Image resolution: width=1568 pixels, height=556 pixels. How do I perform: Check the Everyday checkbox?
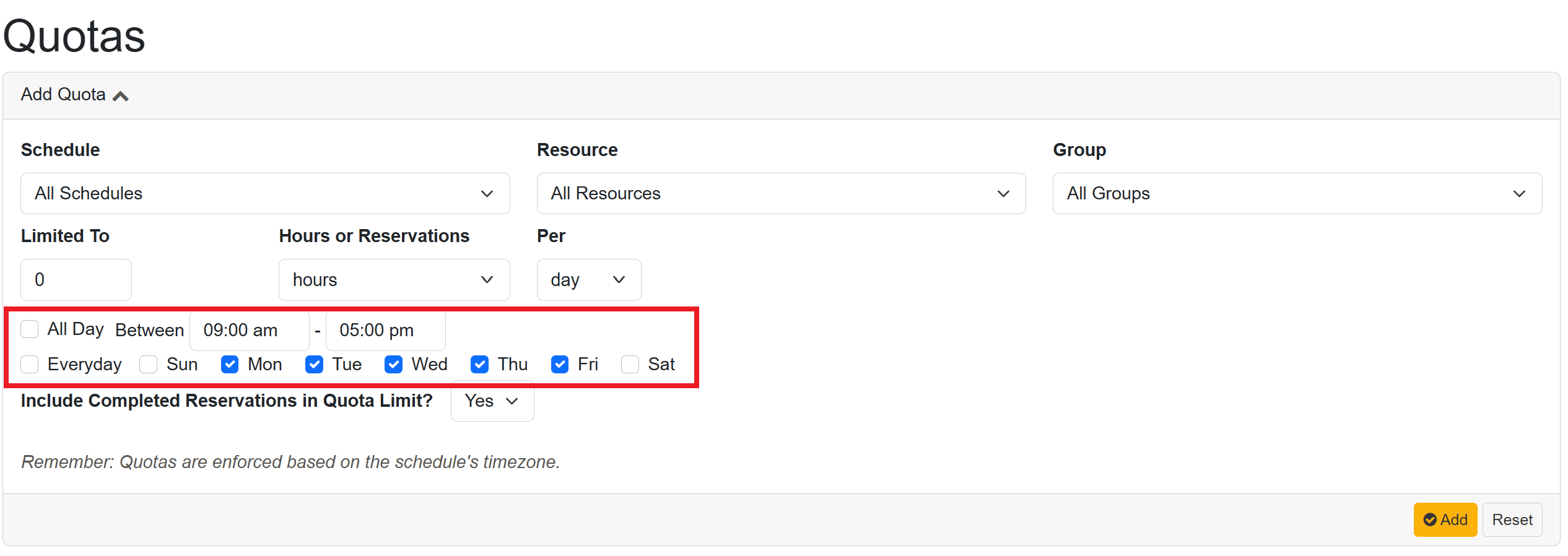click(x=30, y=364)
